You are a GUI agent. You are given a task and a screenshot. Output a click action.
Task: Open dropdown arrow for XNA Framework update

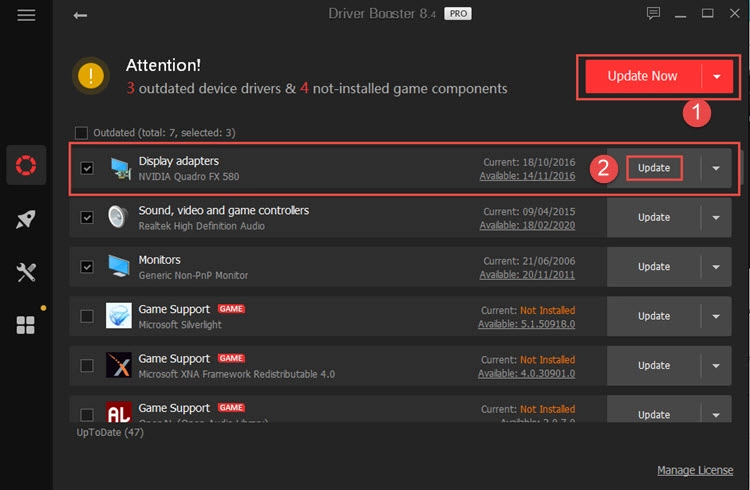coord(716,366)
